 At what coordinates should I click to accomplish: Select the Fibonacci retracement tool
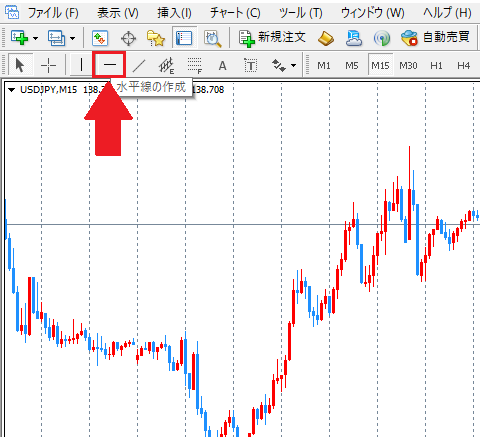[195, 65]
